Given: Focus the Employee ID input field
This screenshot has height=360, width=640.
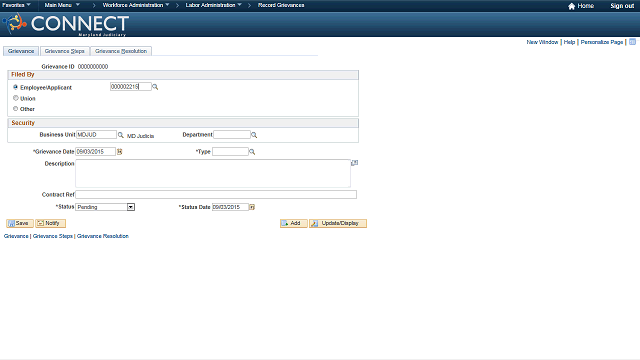Looking at the screenshot, I should [x=131, y=87].
